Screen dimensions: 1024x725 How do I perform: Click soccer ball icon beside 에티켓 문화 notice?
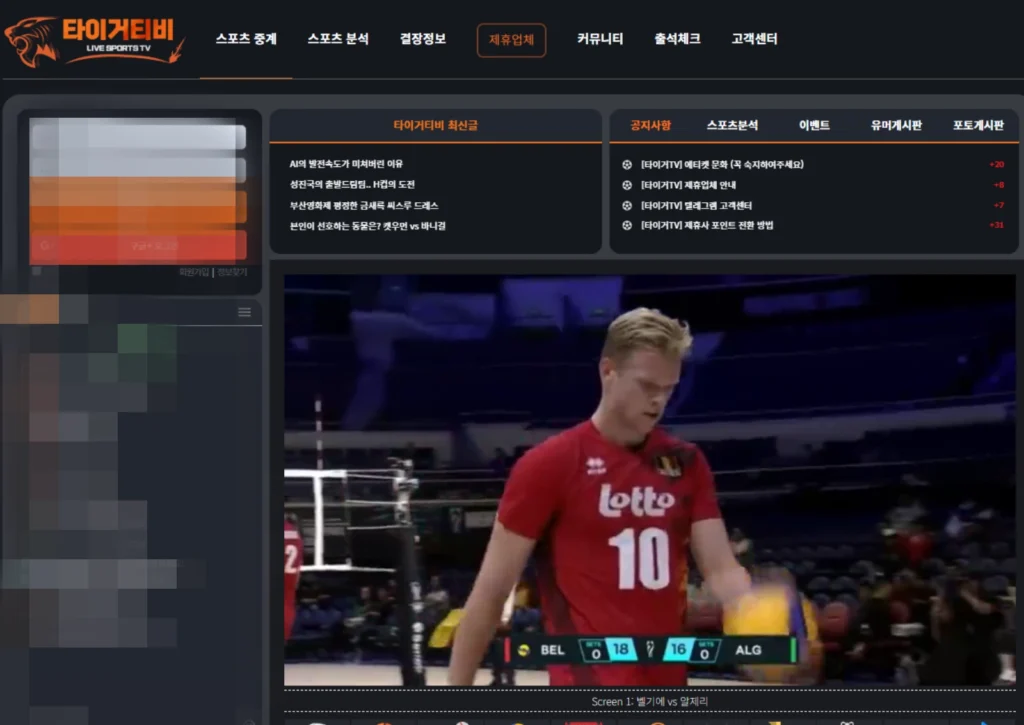point(627,164)
